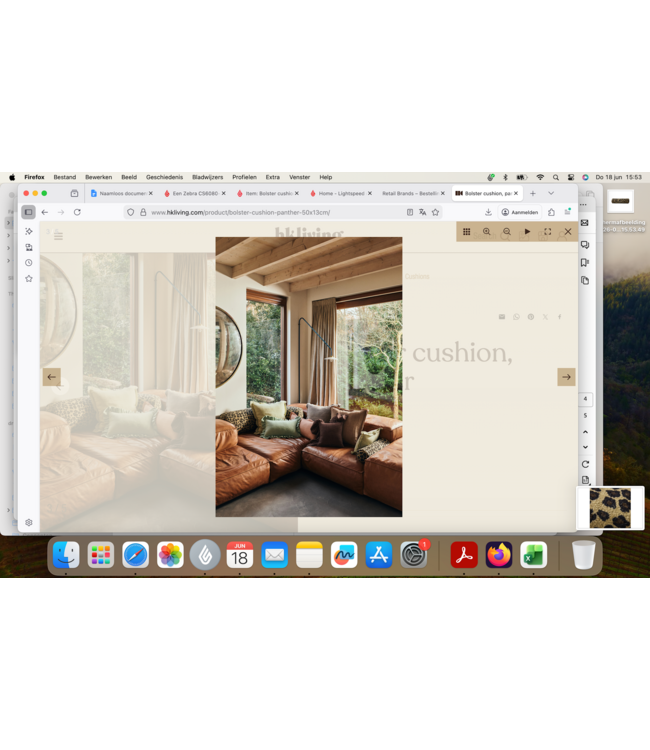This screenshot has height=750, width=650.
Task: Open bookmarks in the Firefox sidebar
Action: [29, 278]
